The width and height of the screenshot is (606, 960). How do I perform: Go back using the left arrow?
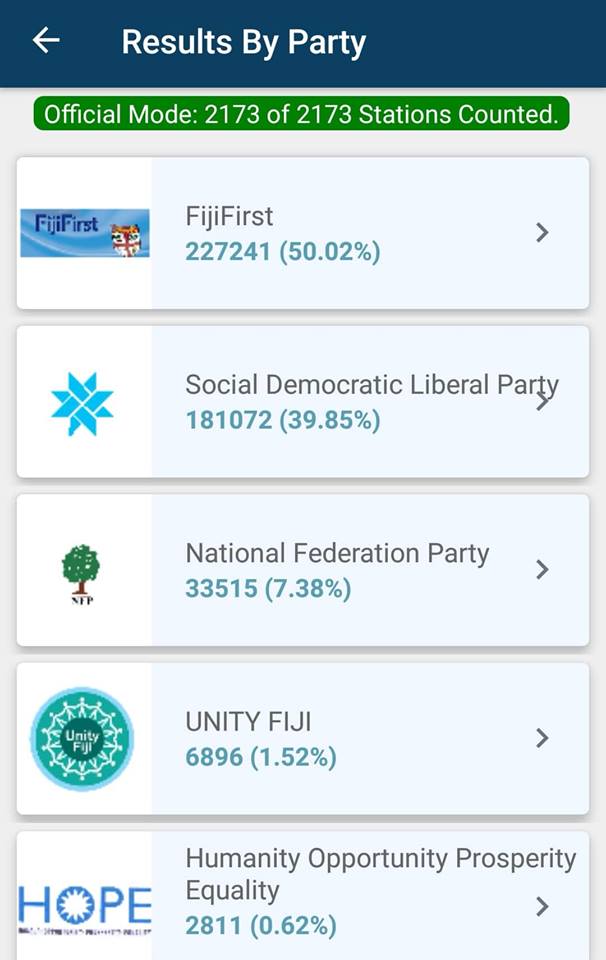46,41
